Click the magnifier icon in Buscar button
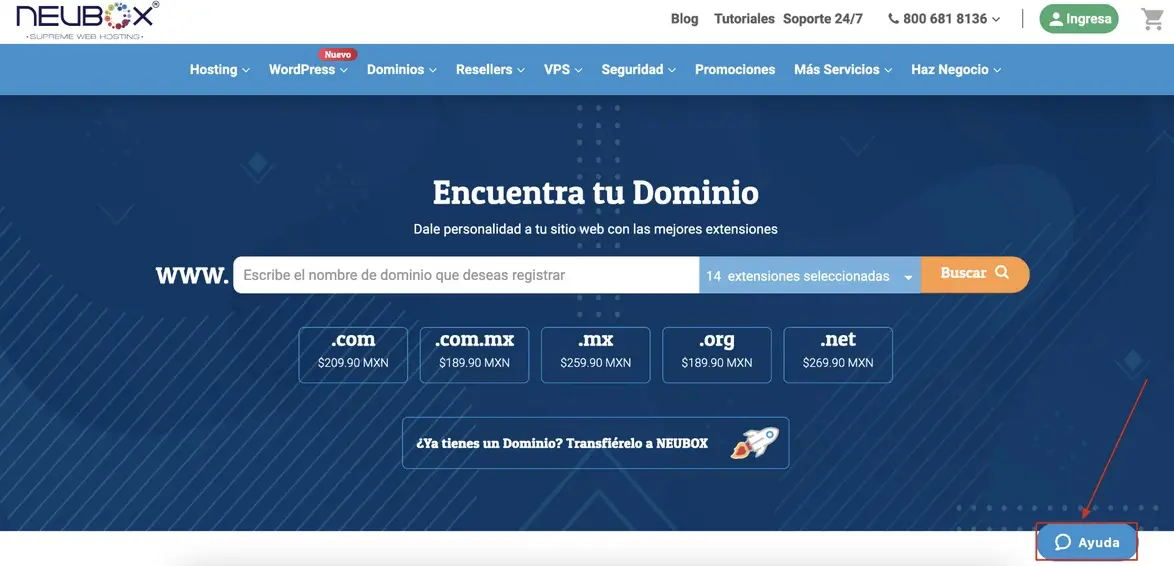Image resolution: width=1174 pixels, height=566 pixels. 1002,273
